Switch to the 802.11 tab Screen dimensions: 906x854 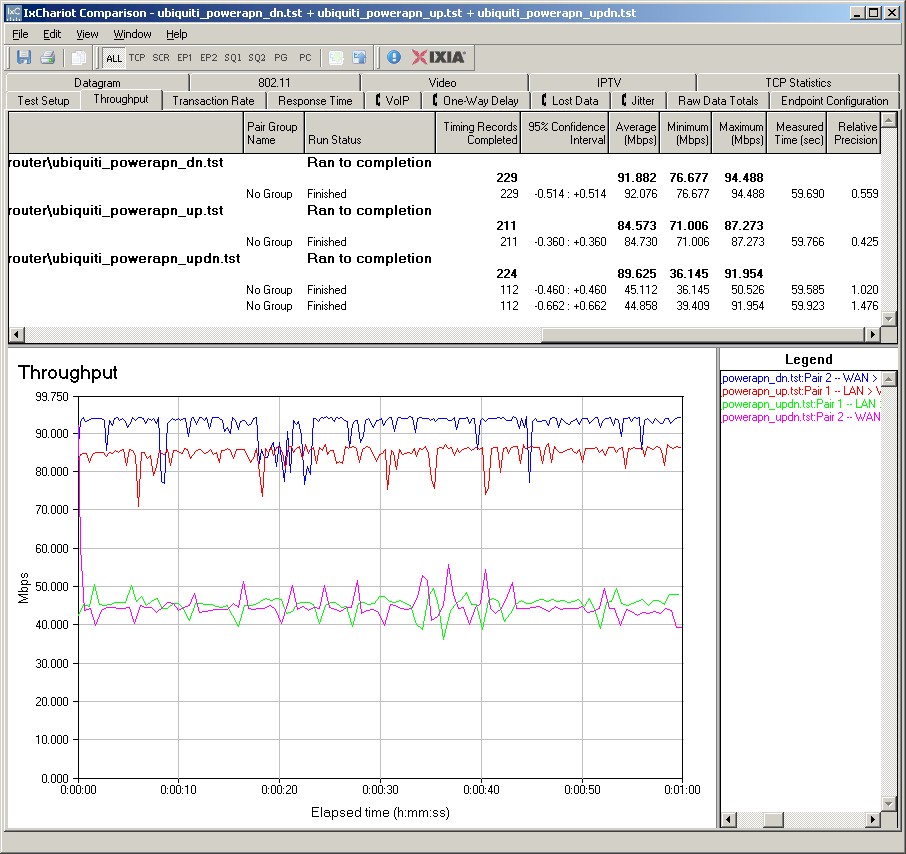[274, 83]
